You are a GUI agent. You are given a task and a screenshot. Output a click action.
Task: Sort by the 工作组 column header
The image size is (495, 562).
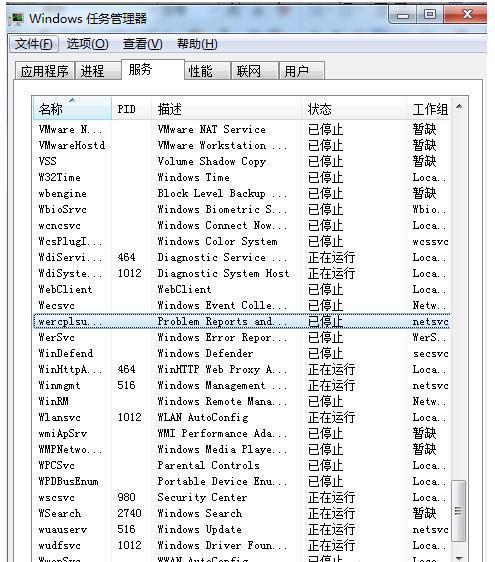pos(428,109)
